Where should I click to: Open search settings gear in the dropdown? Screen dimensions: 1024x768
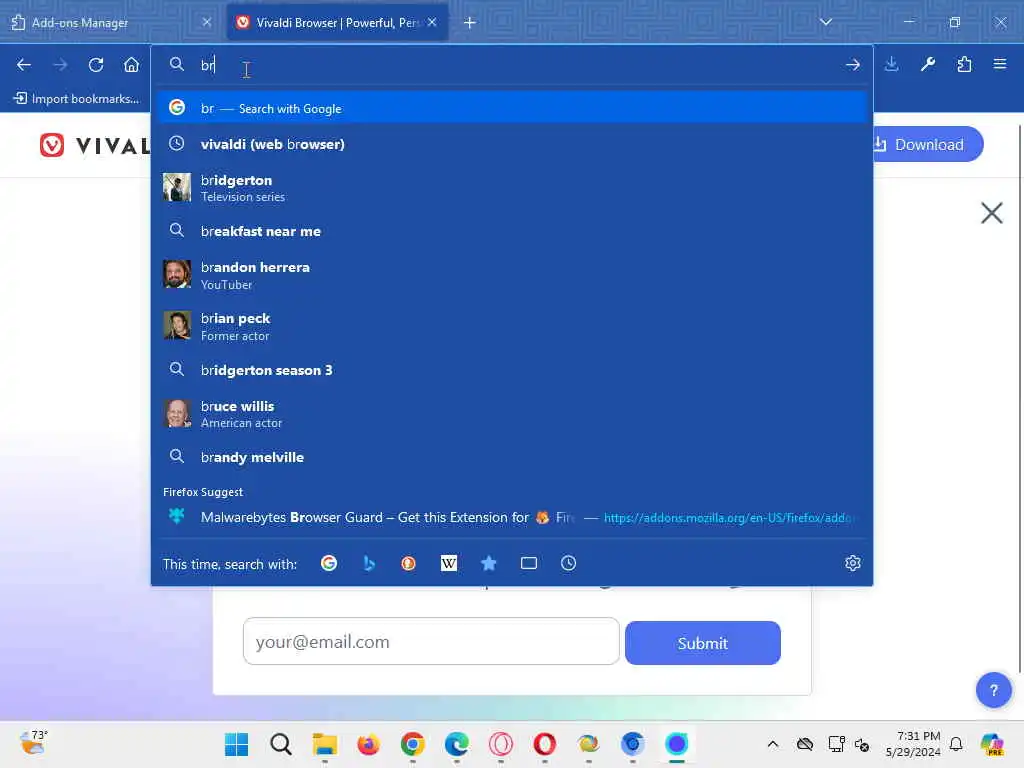[852, 563]
